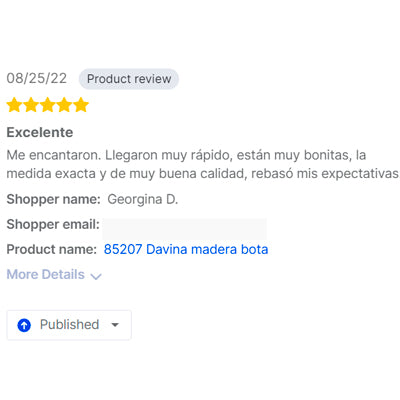
Task: Click the Shopper name label
Action: [54, 199]
